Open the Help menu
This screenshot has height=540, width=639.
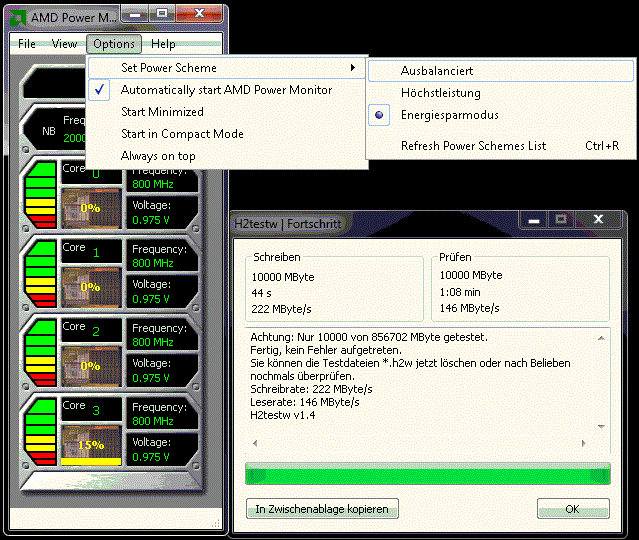pos(163,44)
